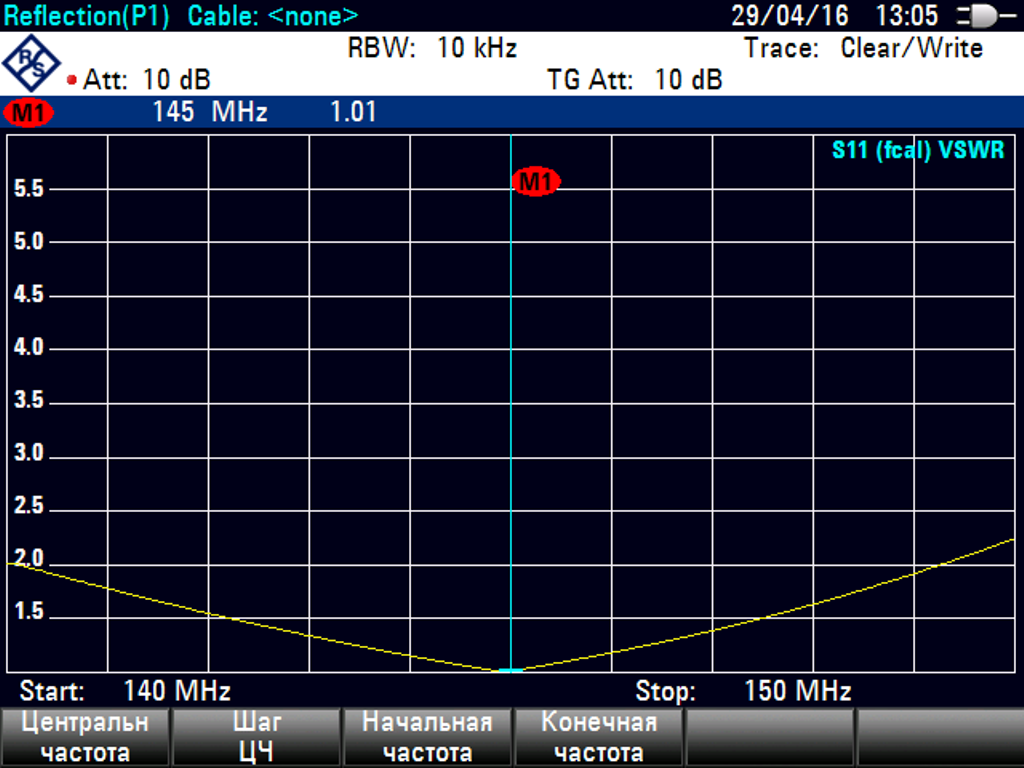Select the Stop 150 MHz frequency field
This screenshot has height=768, width=1024.
point(743,691)
